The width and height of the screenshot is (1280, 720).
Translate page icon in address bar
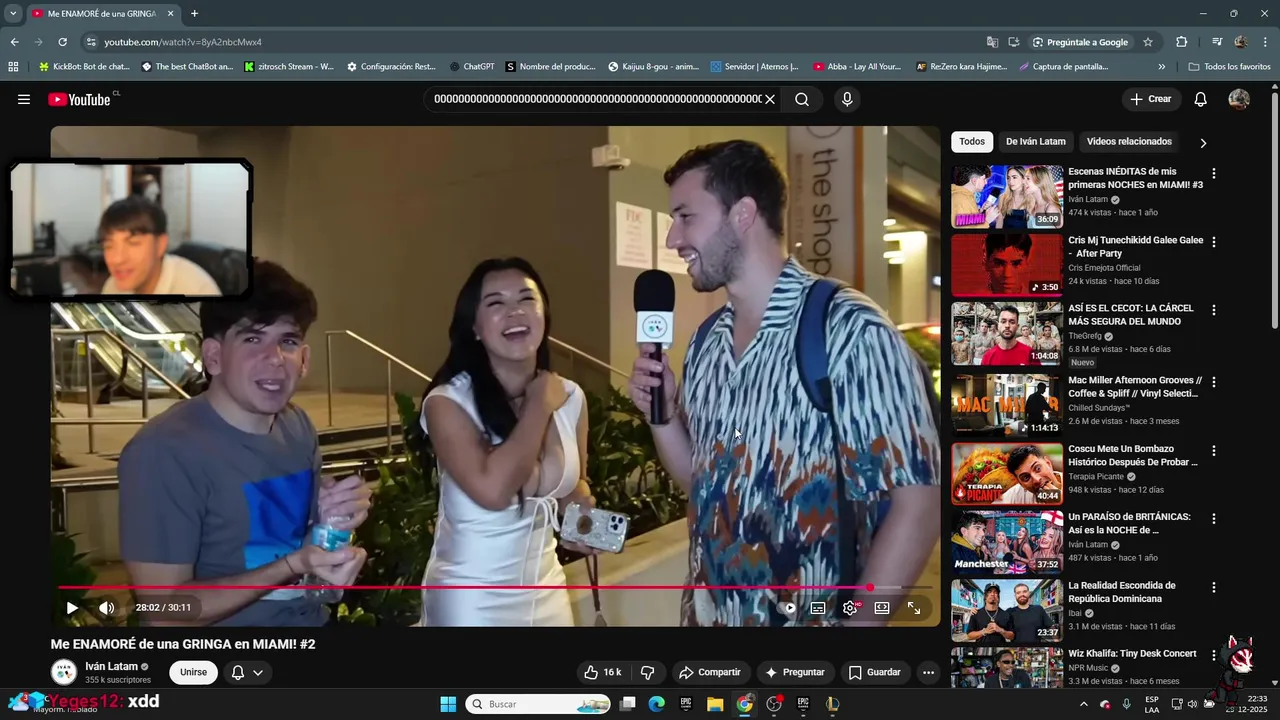(992, 42)
